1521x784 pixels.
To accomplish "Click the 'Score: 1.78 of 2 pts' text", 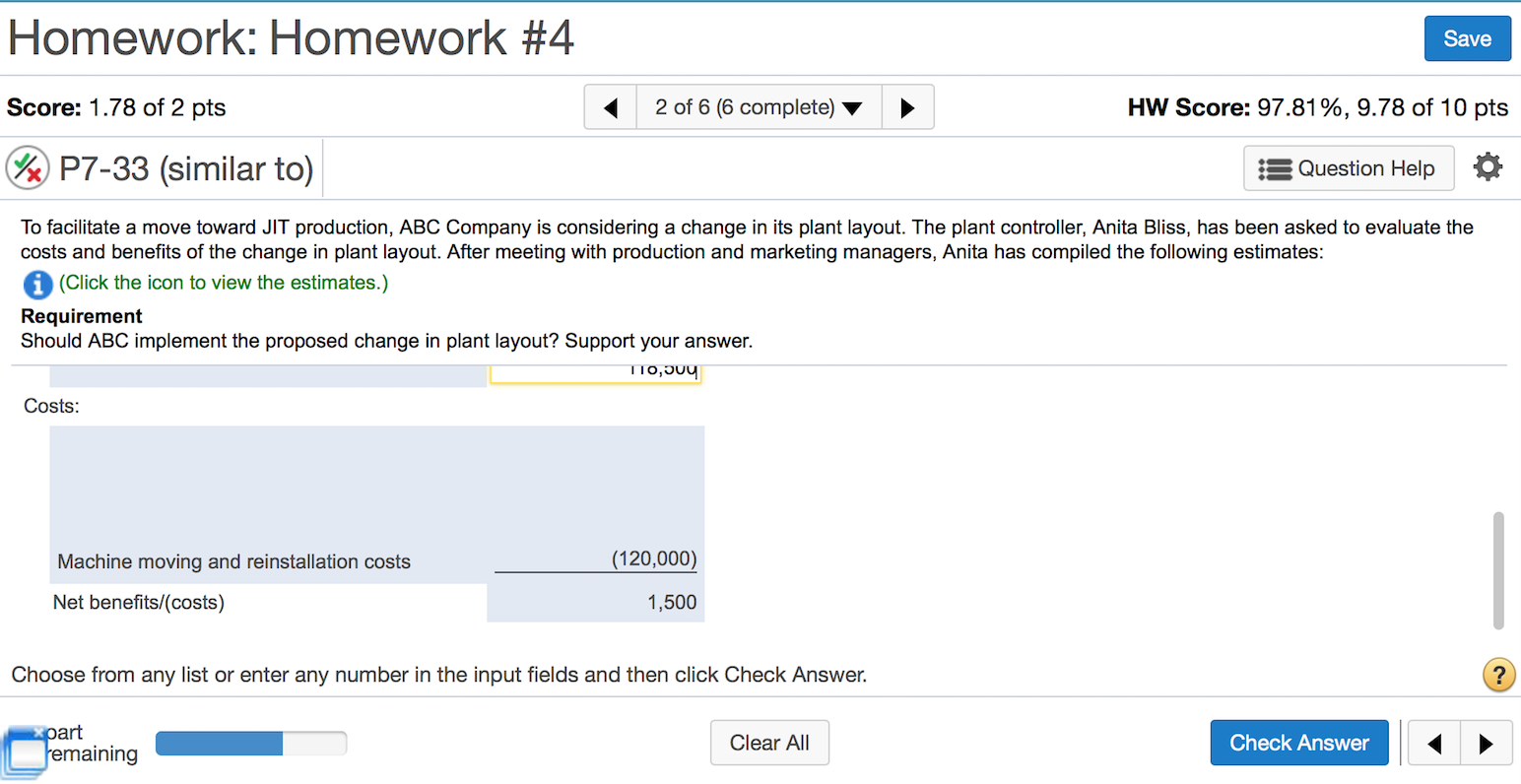I will pos(116,107).
